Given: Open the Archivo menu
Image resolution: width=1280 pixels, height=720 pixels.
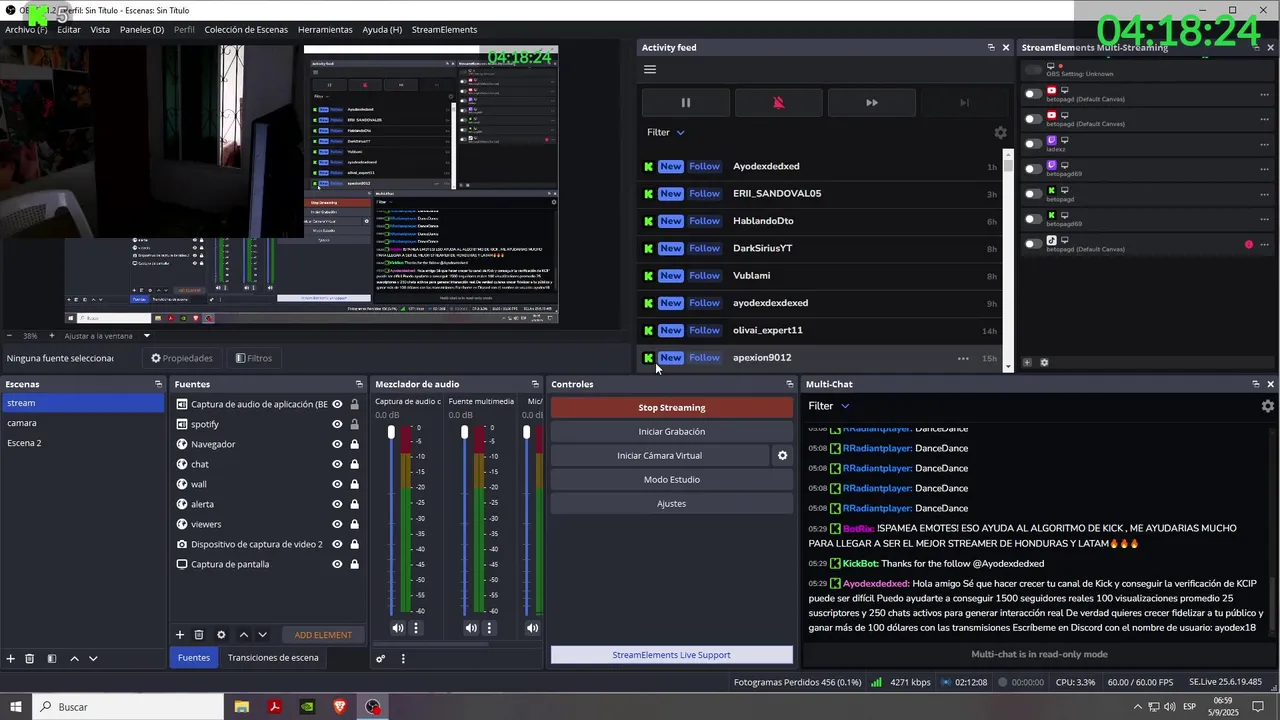Looking at the screenshot, I should (x=26, y=30).
